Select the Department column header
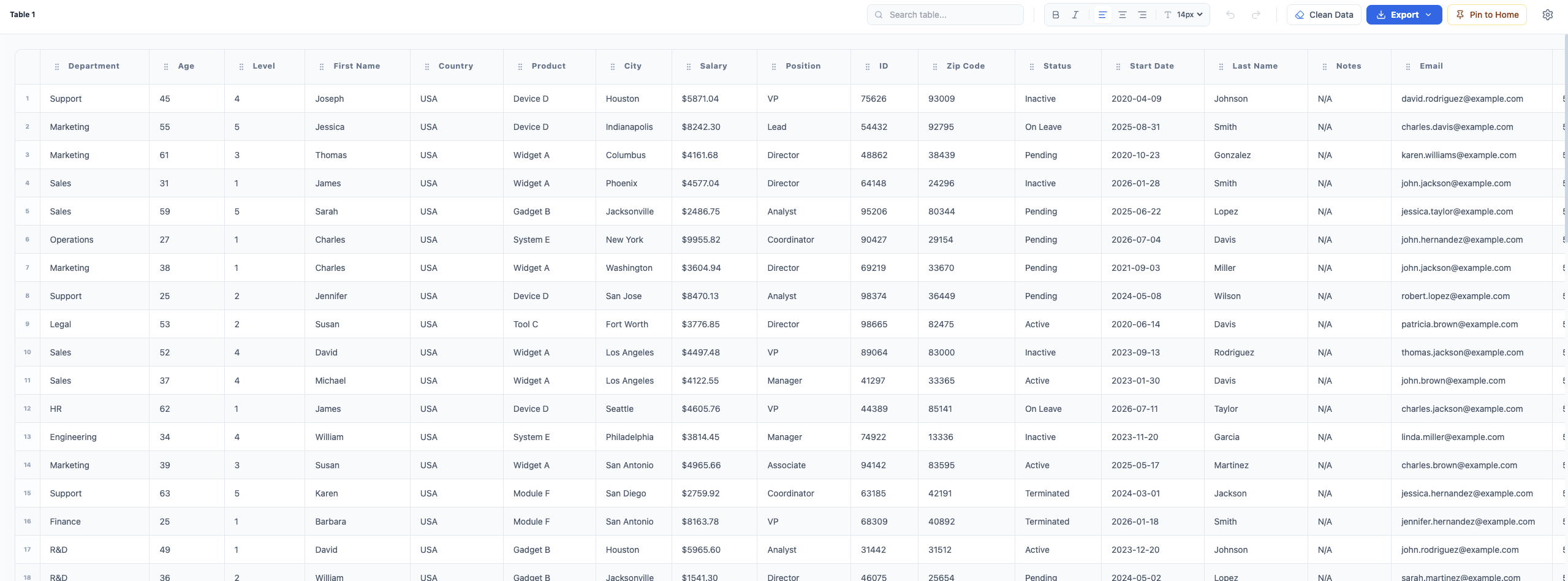Screen dimensions: 1568x581 [94, 66]
